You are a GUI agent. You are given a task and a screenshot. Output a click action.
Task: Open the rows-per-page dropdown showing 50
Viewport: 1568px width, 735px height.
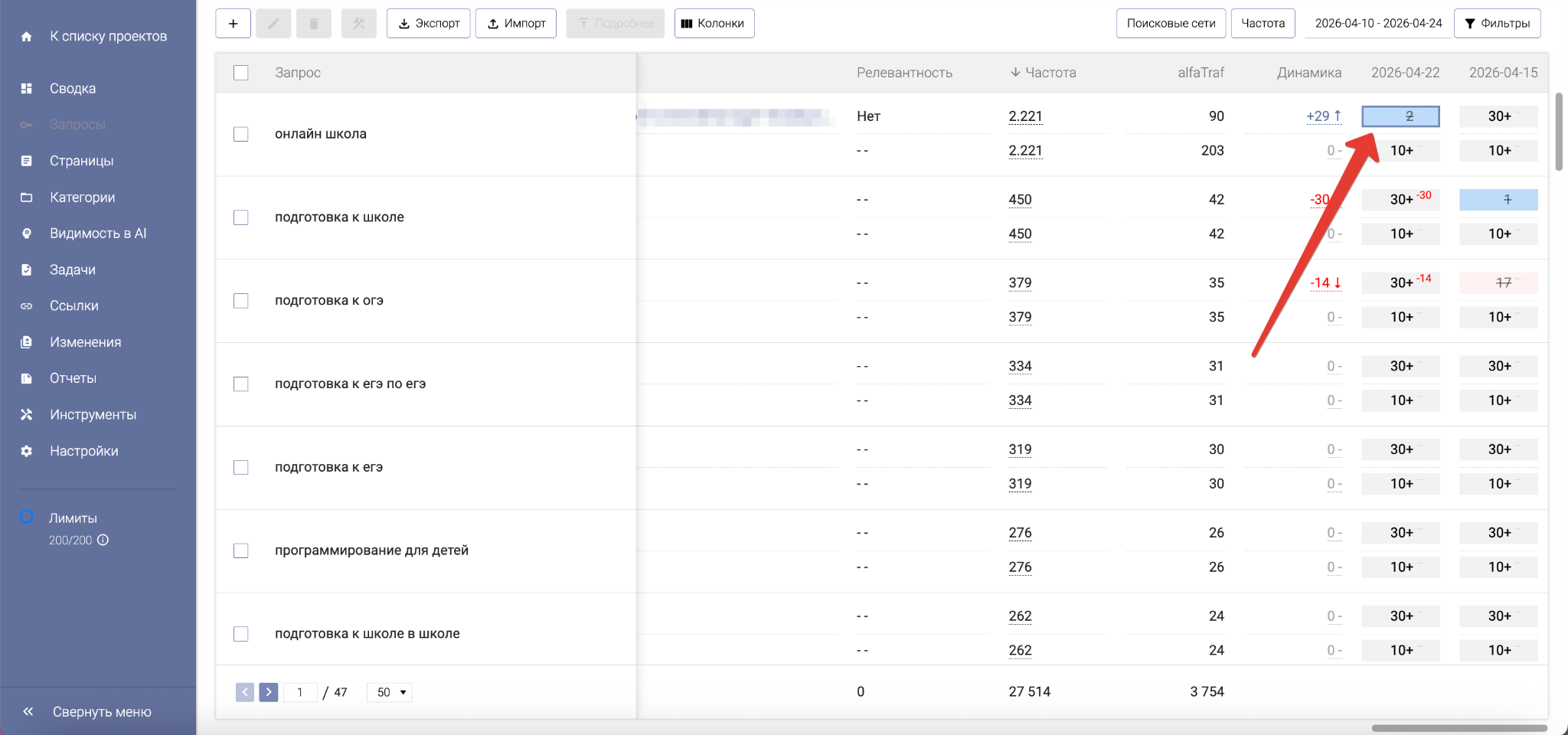click(390, 692)
